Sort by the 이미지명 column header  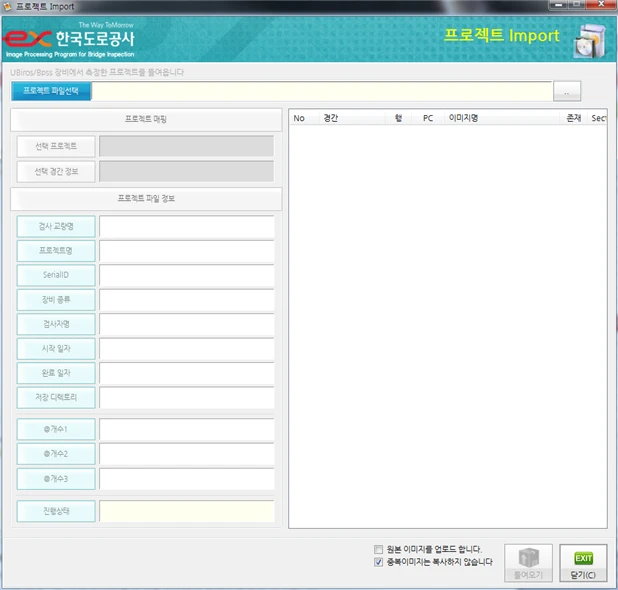click(502, 118)
